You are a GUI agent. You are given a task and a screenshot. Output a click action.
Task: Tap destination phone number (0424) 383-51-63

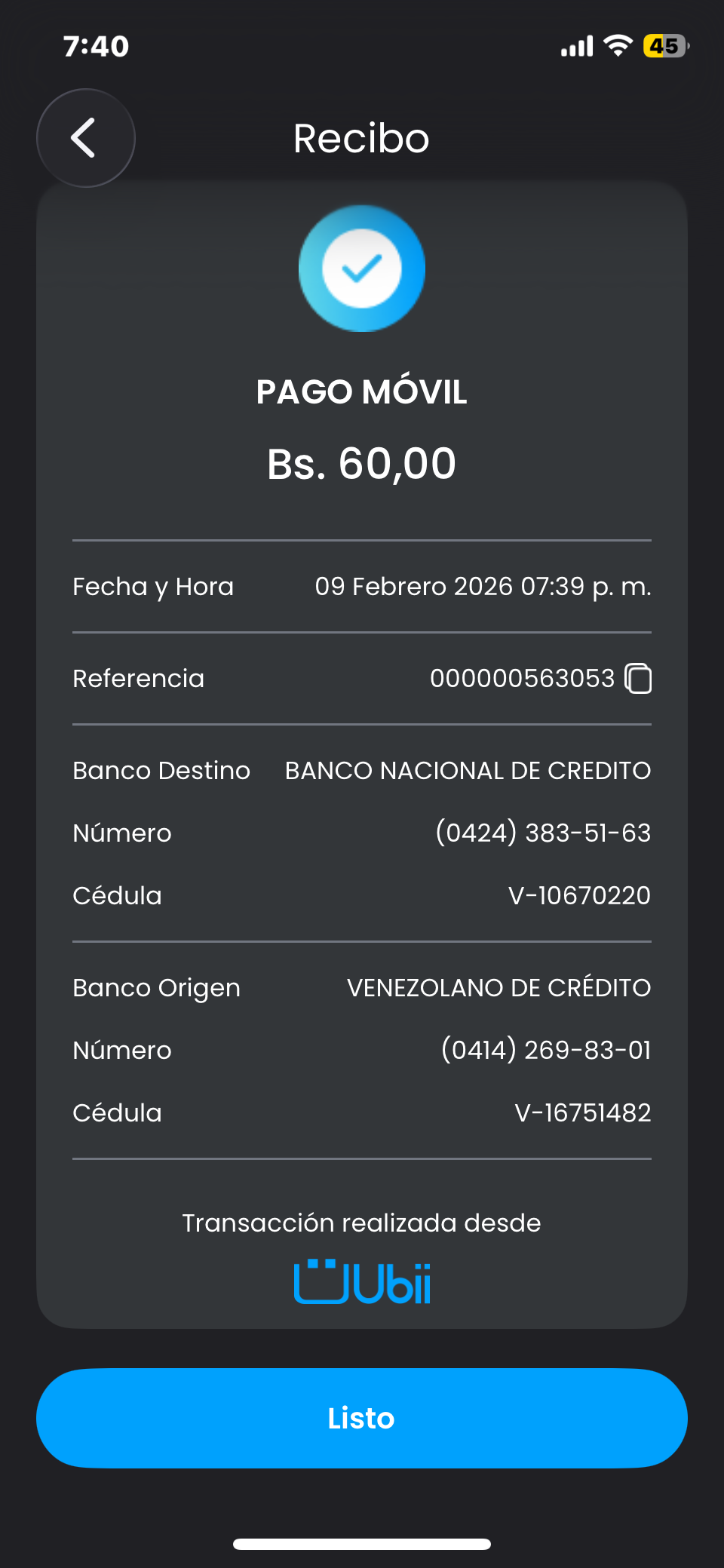click(x=543, y=833)
